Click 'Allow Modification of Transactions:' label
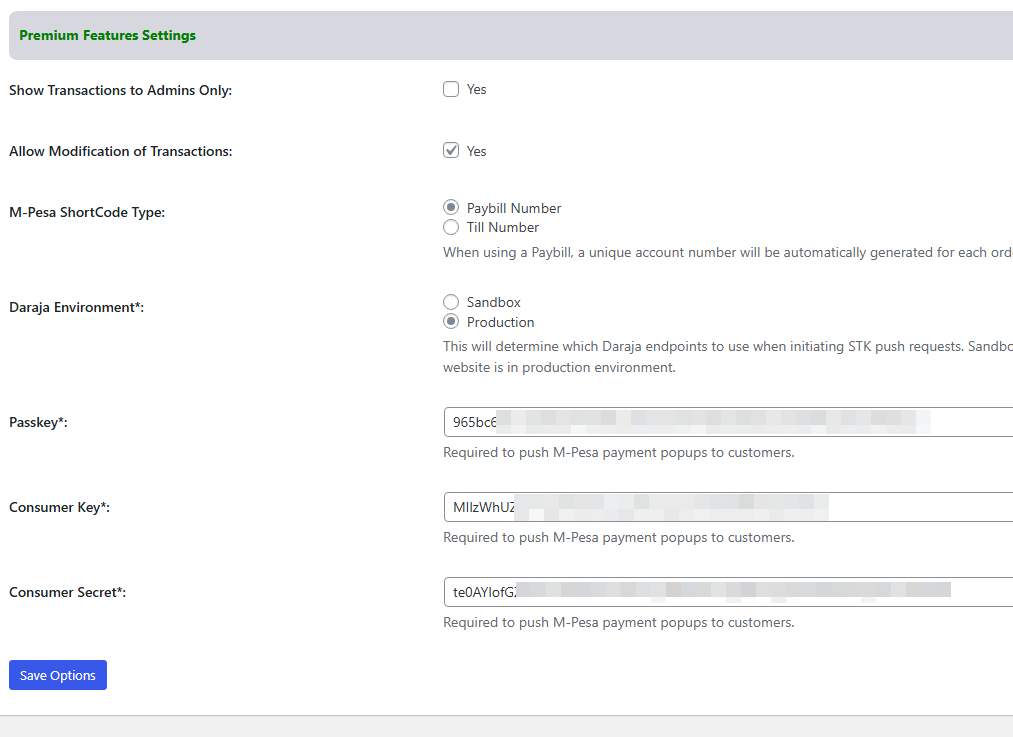The image size is (1013, 737). pos(121,151)
